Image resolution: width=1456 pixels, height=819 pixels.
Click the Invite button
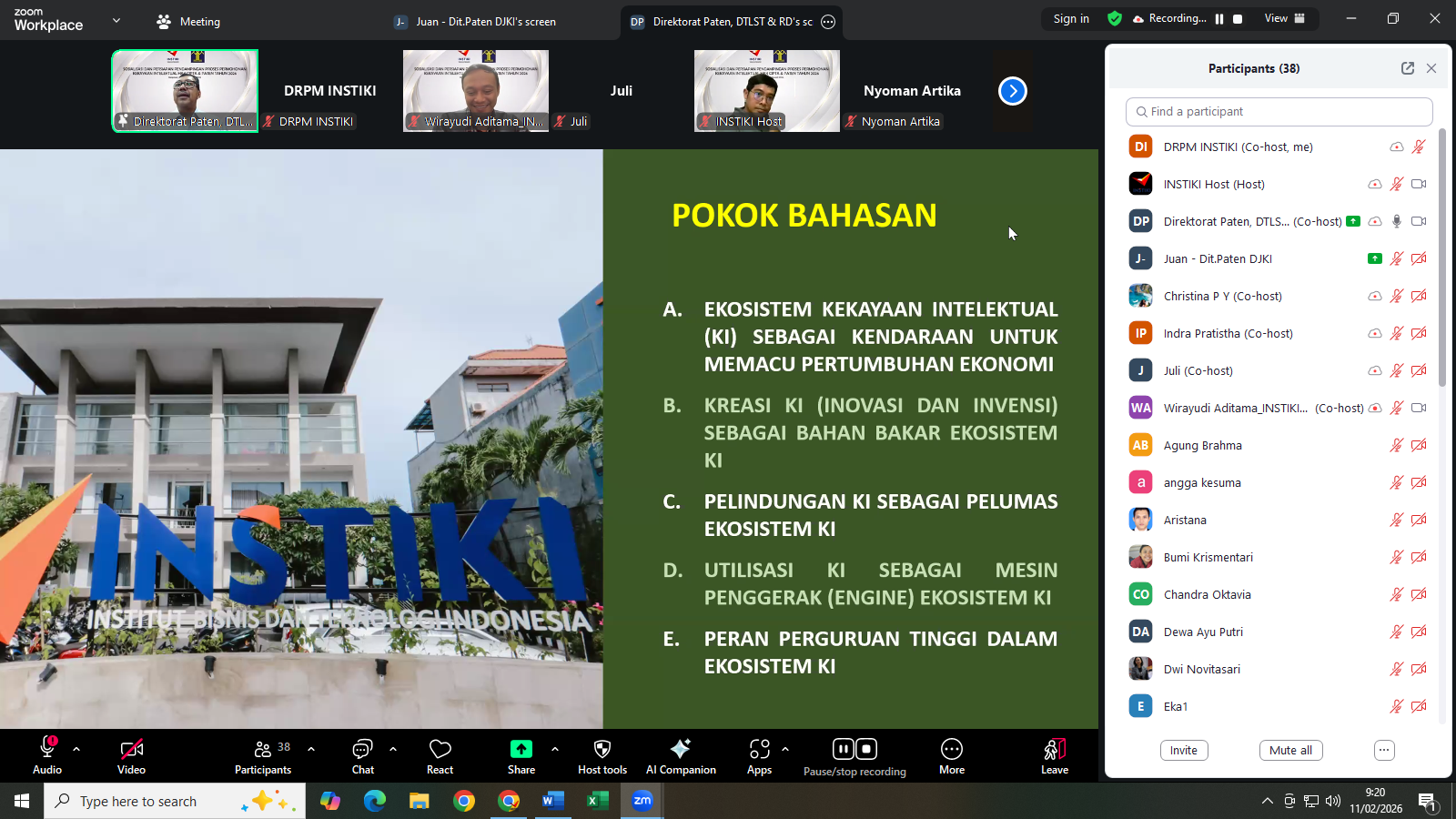coord(1183,751)
